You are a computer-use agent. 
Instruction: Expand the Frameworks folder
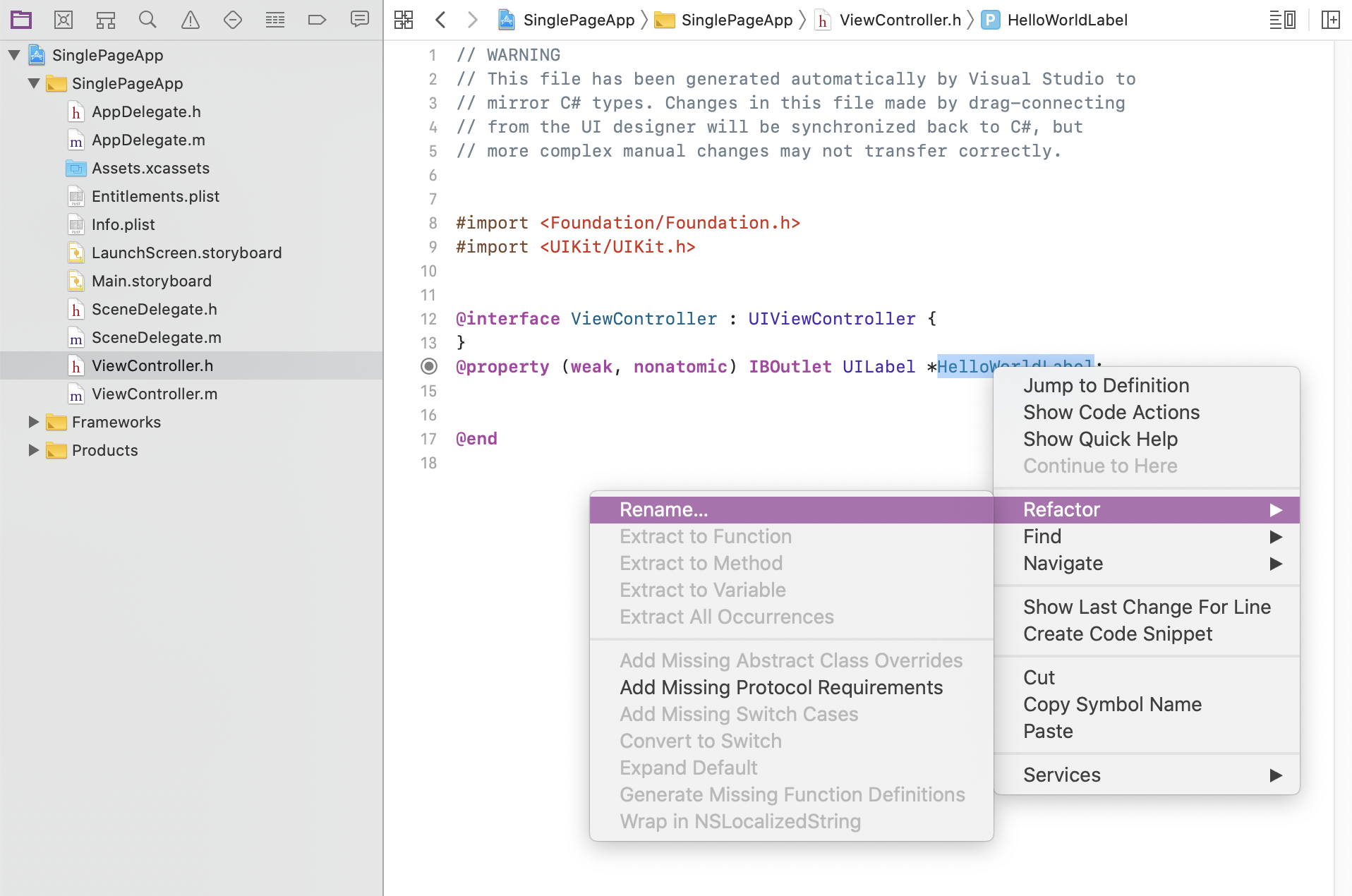(x=33, y=422)
